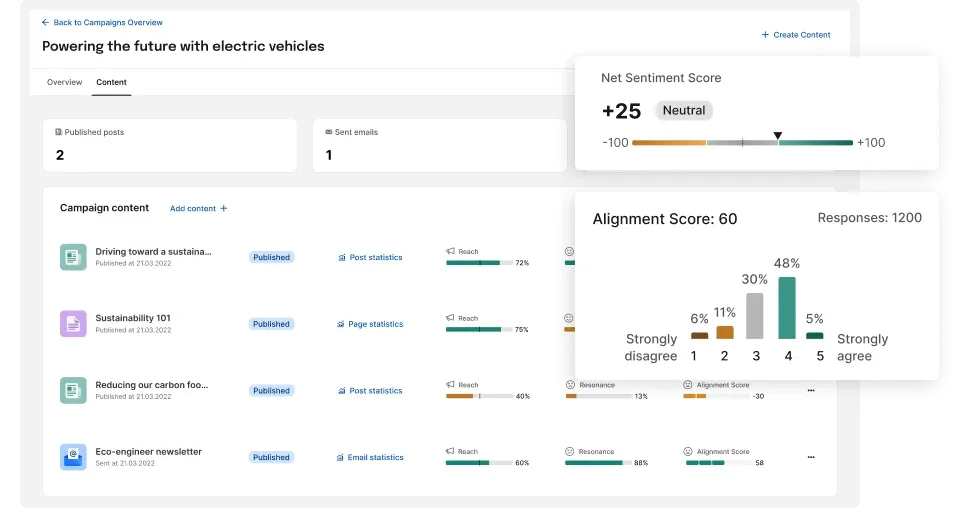Image resolution: width=956 pixels, height=528 pixels.
Task: Click Published badge on Driving toward a sustaina... row
Action: [x=271, y=257]
